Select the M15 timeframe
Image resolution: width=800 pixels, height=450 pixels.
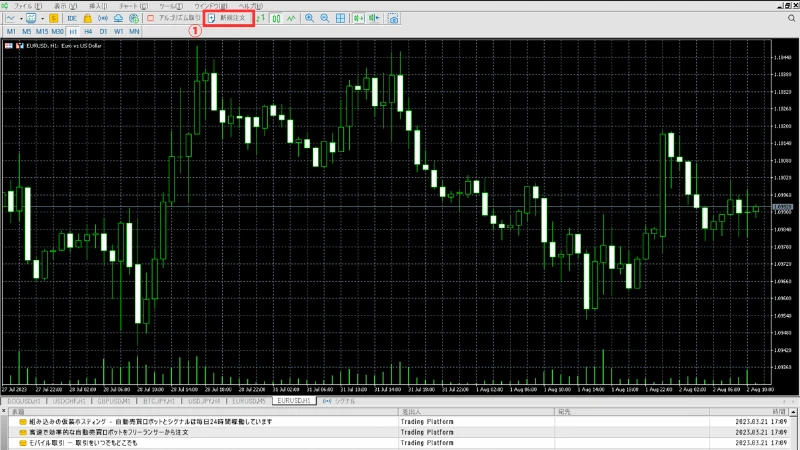42,32
